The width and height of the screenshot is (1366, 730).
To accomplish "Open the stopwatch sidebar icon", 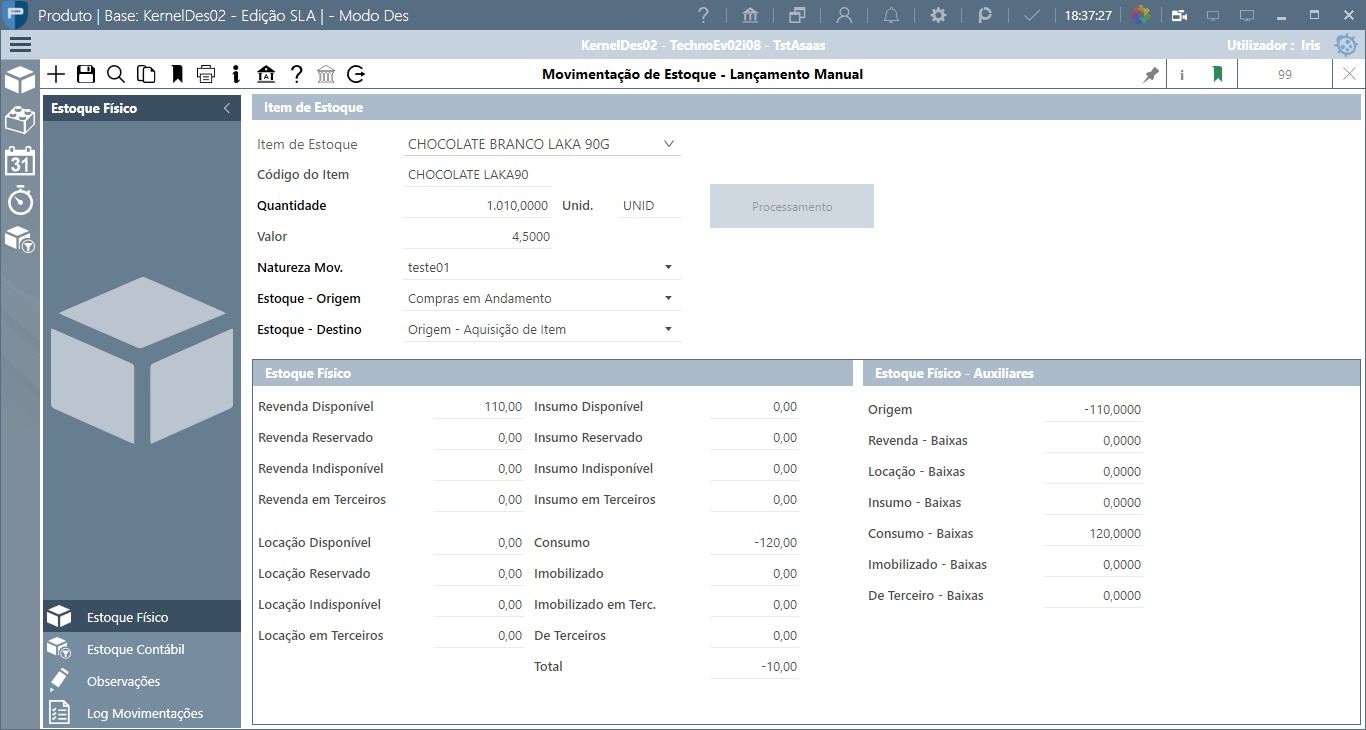I will coord(20,200).
